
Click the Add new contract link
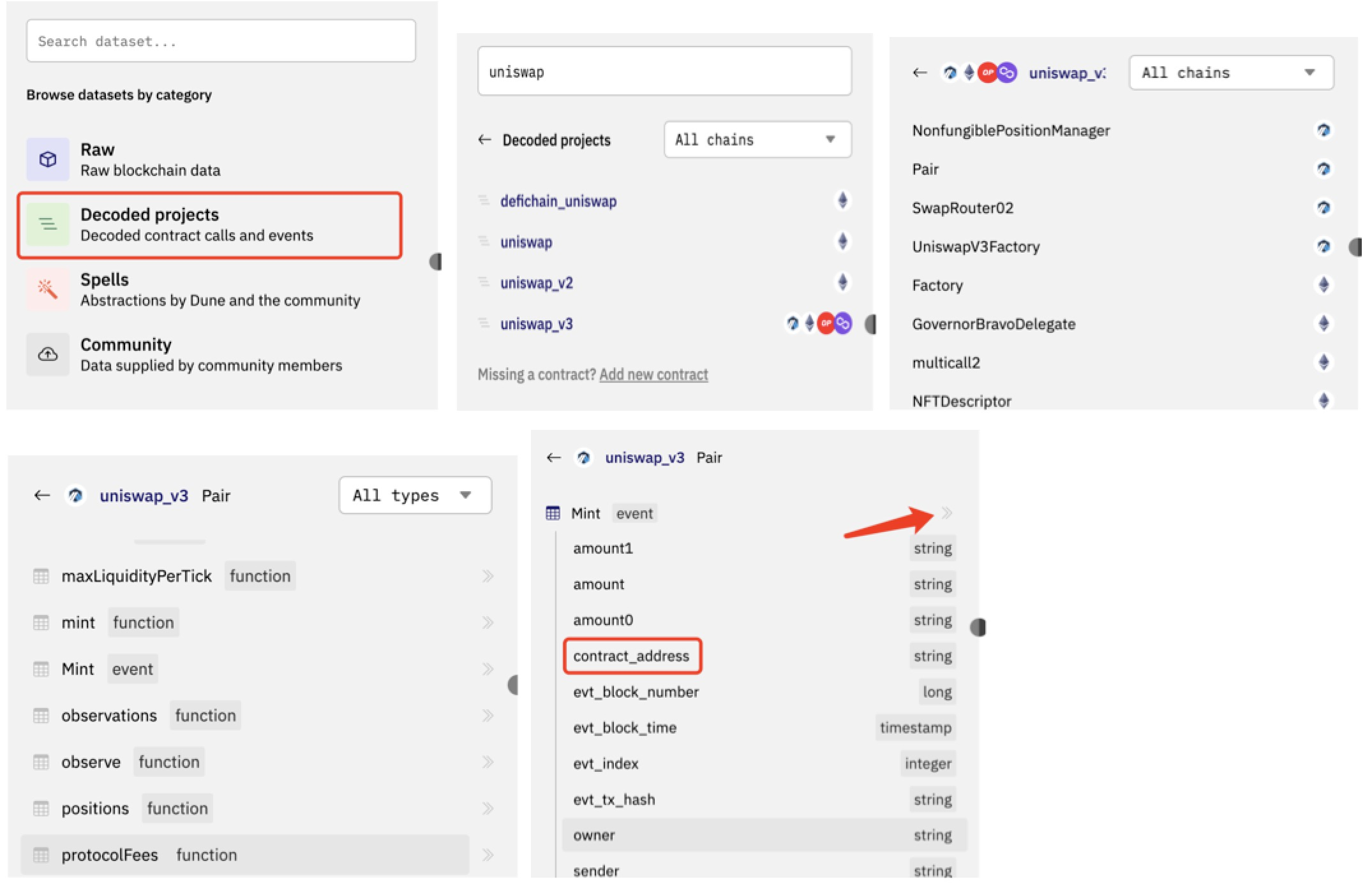click(x=653, y=375)
